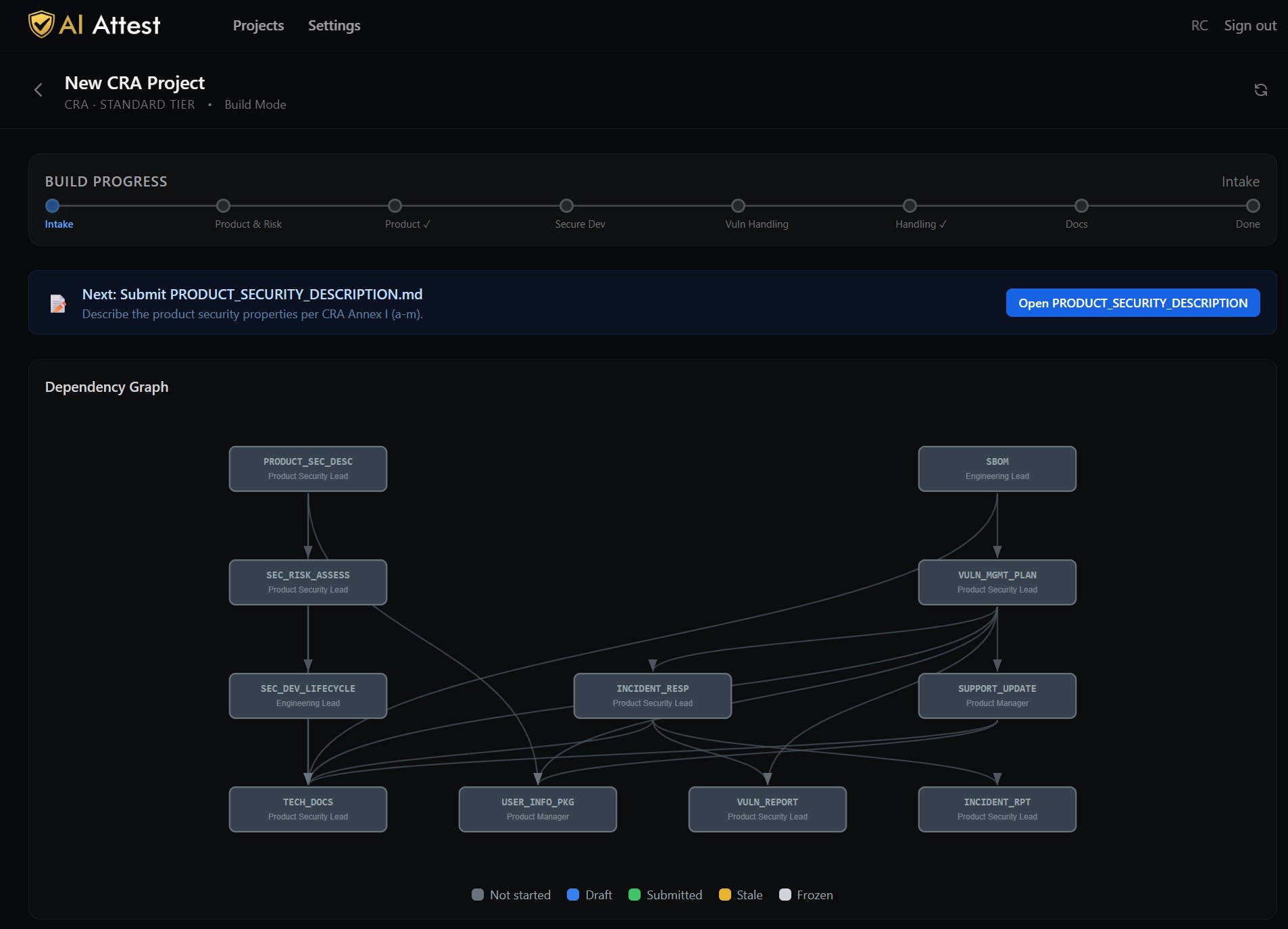Open the VULN_MGMT_PLAN graph node
The height and width of the screenshot is (929, 1288).
[997, 582]
